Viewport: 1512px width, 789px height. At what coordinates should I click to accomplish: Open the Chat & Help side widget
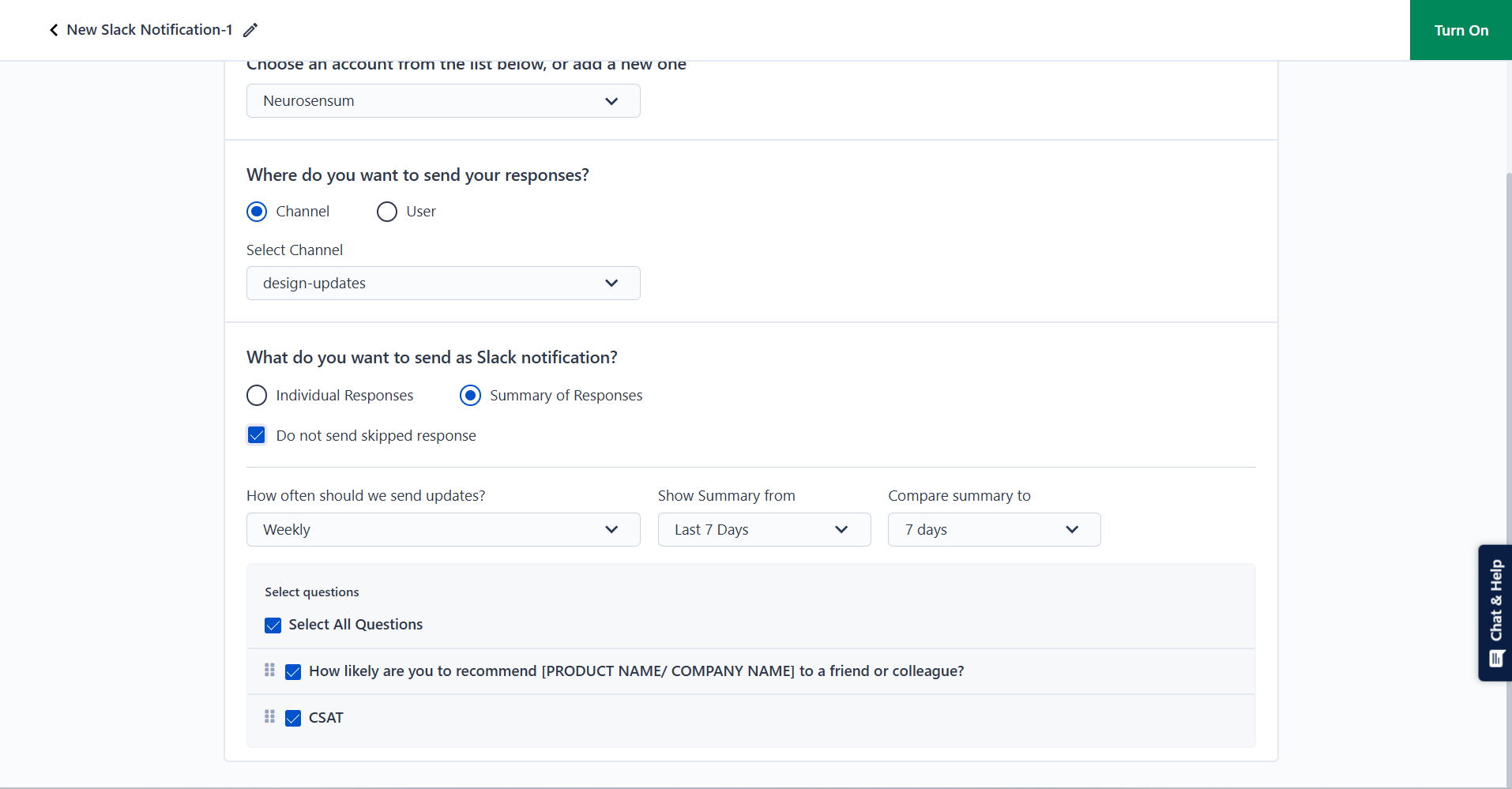point(1495,612)
